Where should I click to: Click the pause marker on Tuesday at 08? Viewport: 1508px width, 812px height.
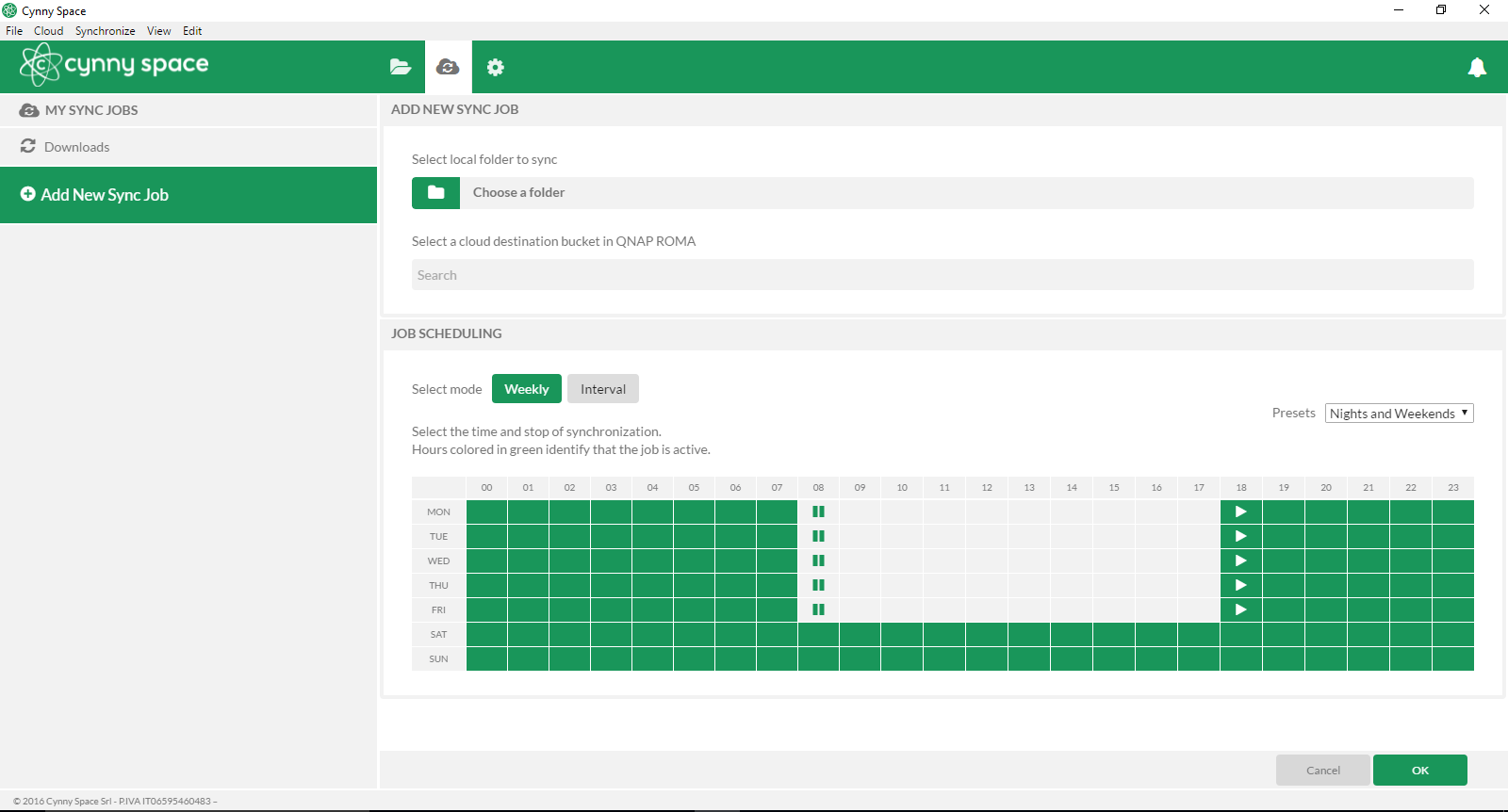coord(818,536)
